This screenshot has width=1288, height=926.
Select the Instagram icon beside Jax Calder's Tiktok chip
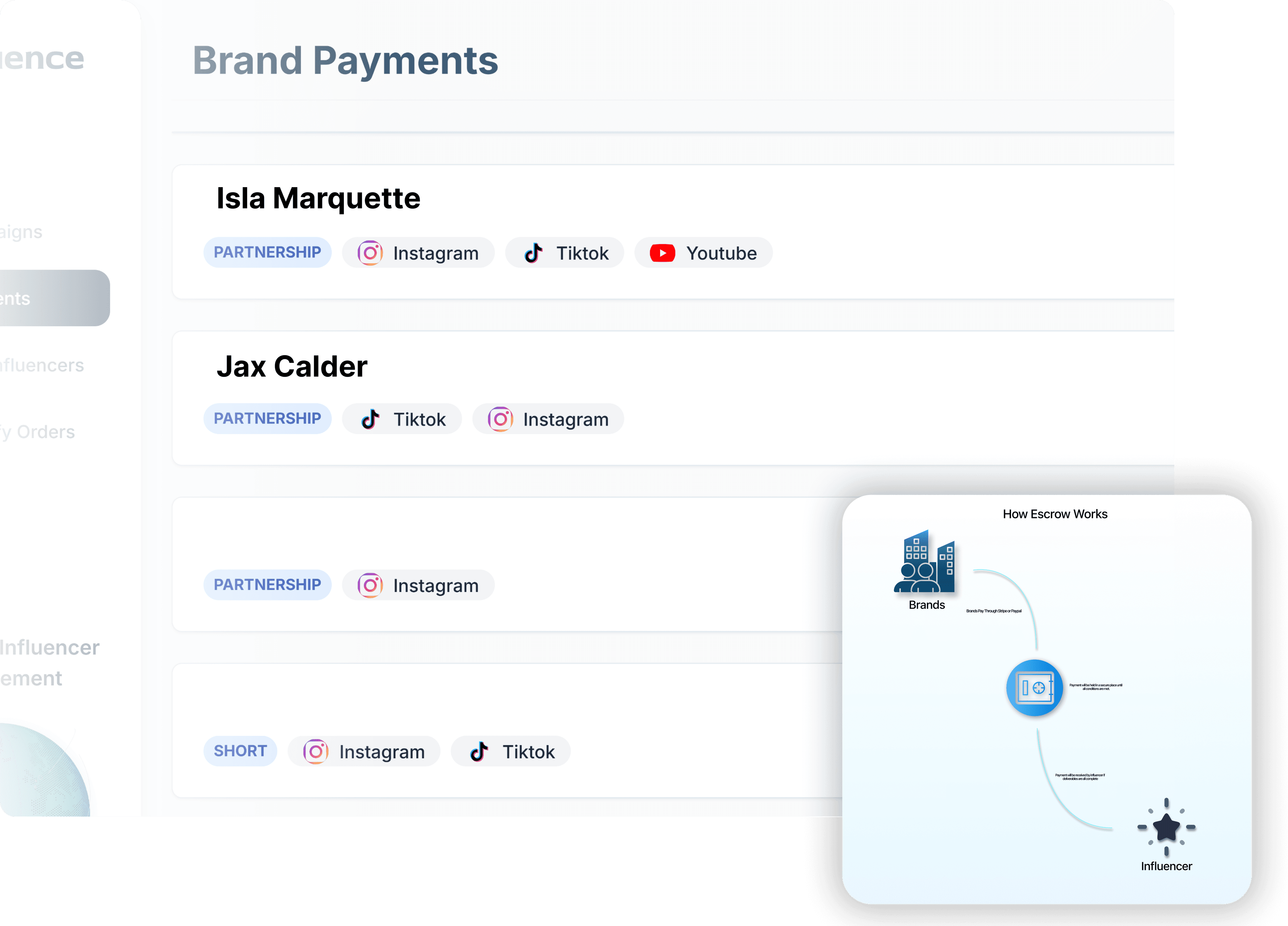pyautogui.click(x=500, y=419)
